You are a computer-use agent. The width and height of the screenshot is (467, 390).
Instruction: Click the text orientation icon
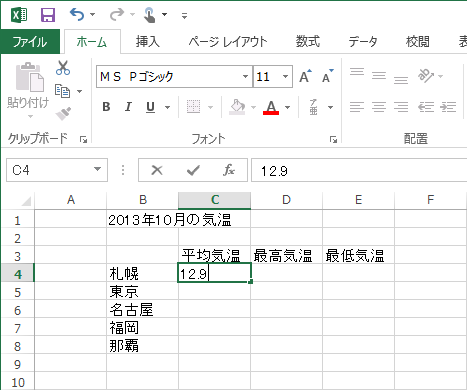426,76
